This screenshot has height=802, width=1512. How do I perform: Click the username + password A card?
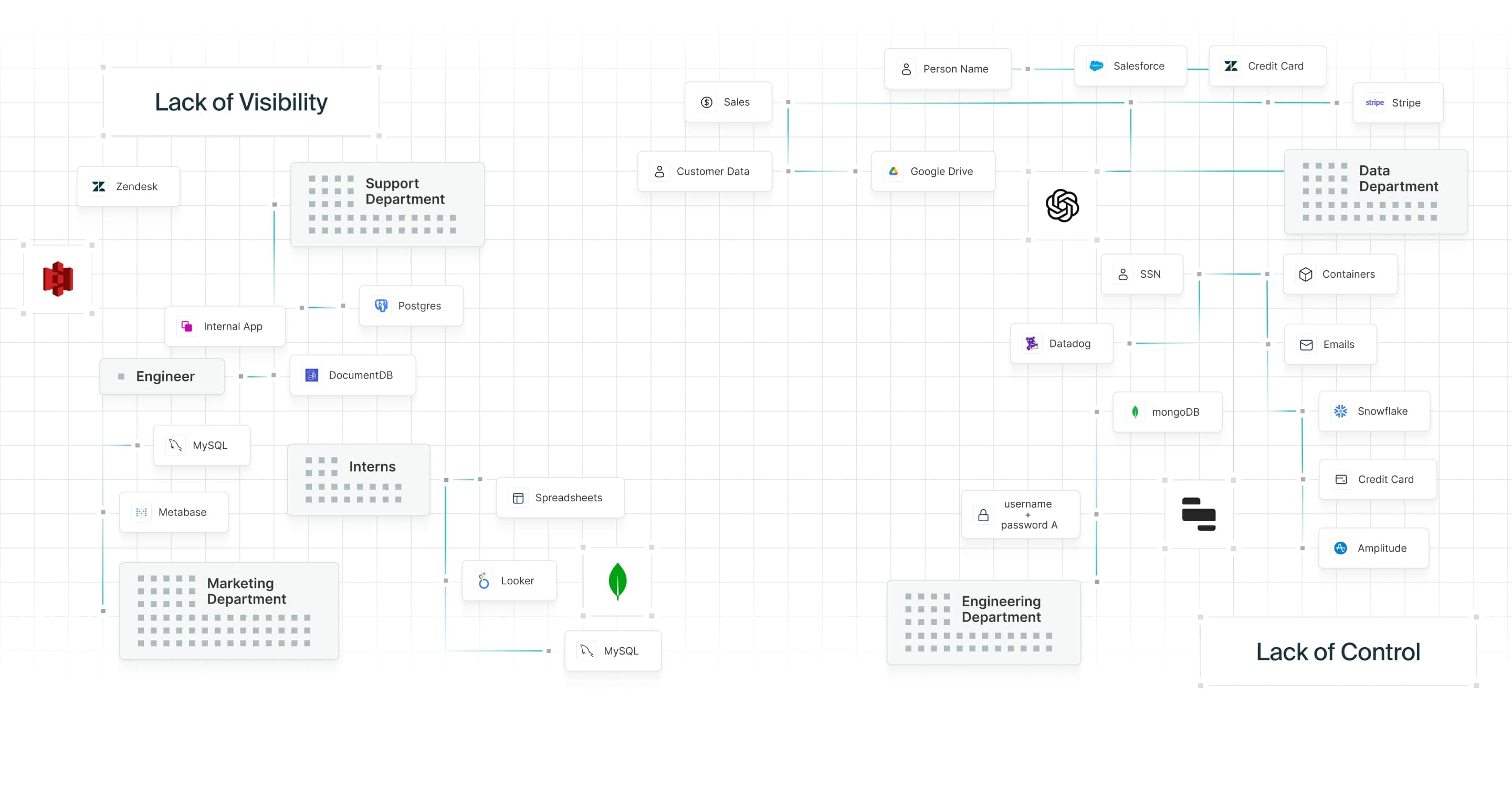[x=1020, y=514]
